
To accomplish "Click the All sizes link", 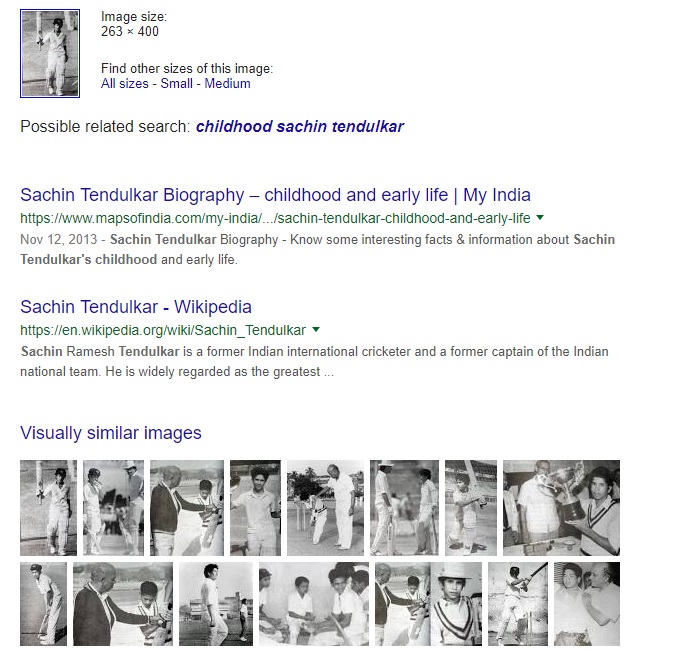I will click(x=125, y=83).
